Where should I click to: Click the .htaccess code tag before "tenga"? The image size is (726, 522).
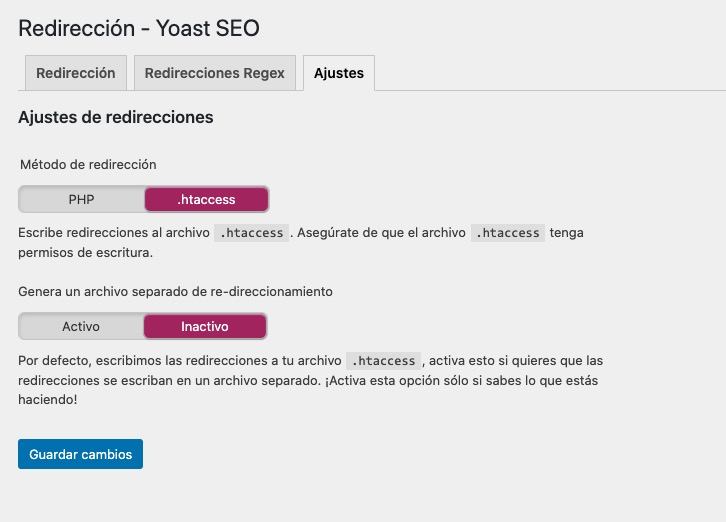coord(507,233)
